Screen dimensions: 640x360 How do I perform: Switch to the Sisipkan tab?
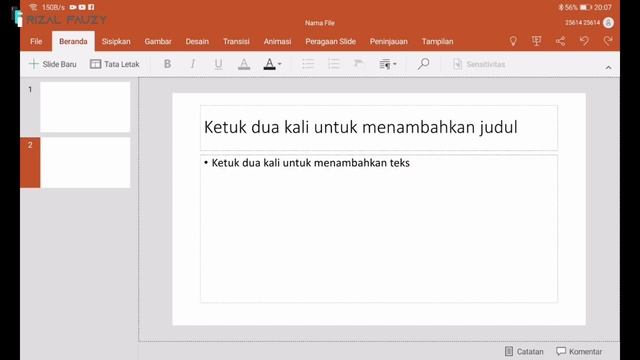[x=116, y=42]
